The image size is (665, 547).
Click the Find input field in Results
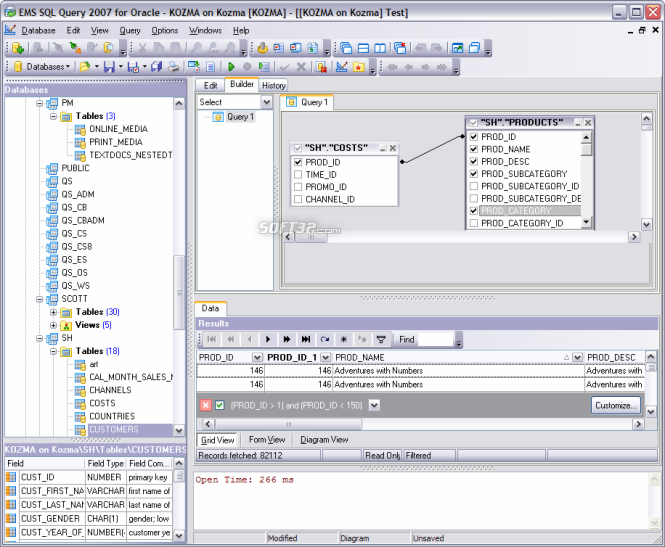pos(435,339)
